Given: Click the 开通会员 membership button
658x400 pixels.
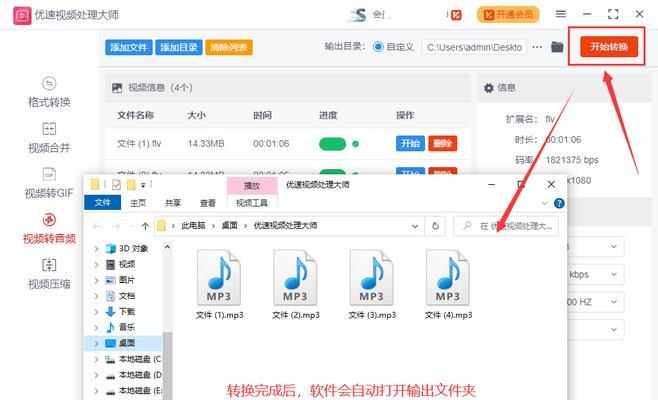Looking at the screenshot, I should click(x=508, y=15).
